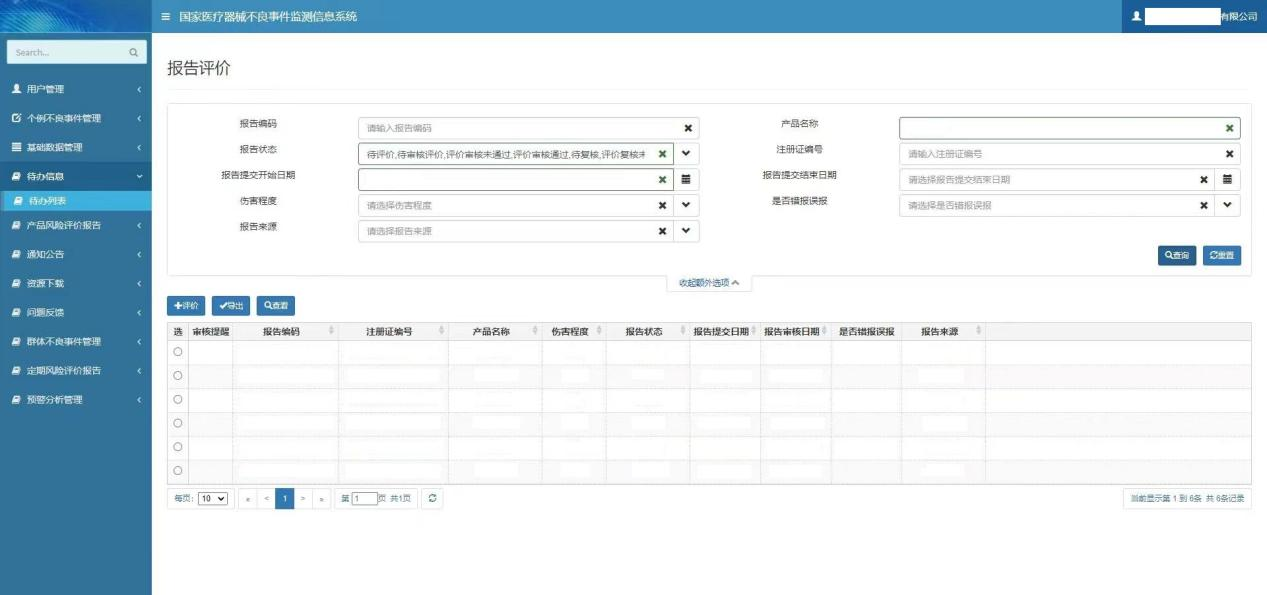Clear the 报告编码 field with its X icon

[688, 128]
